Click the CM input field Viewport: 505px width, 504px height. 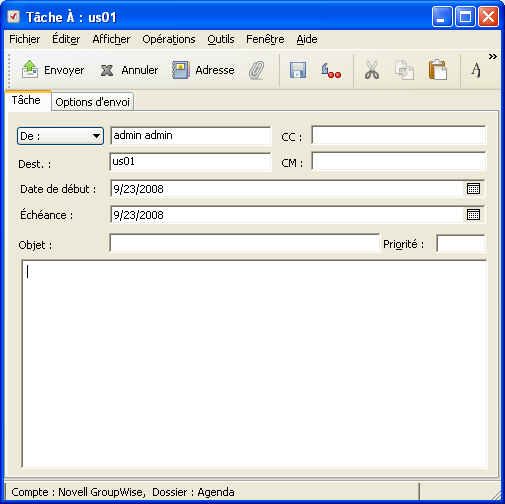click(x=399, y=161)
